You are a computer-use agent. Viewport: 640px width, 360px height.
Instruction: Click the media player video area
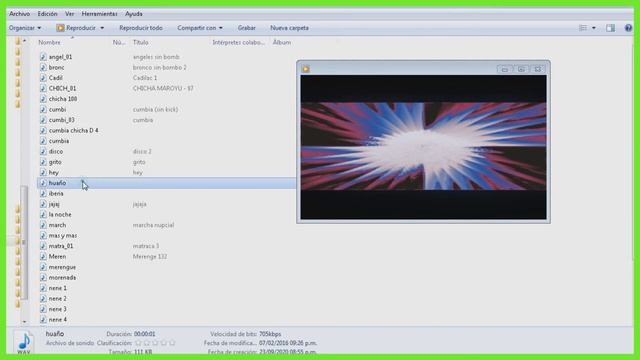point(423,147)
